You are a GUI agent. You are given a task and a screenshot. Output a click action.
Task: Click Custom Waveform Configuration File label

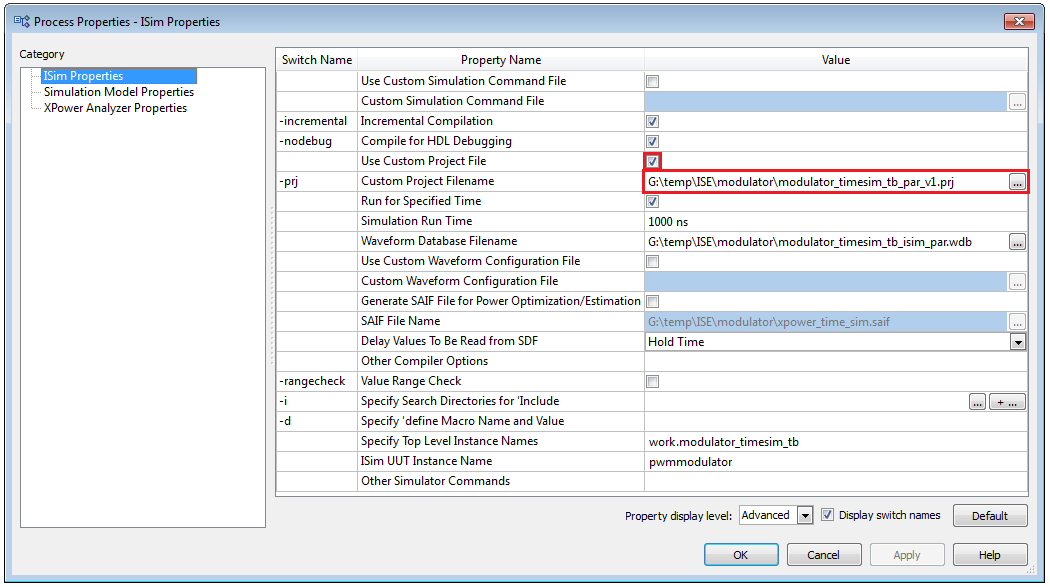pos(459,281)
